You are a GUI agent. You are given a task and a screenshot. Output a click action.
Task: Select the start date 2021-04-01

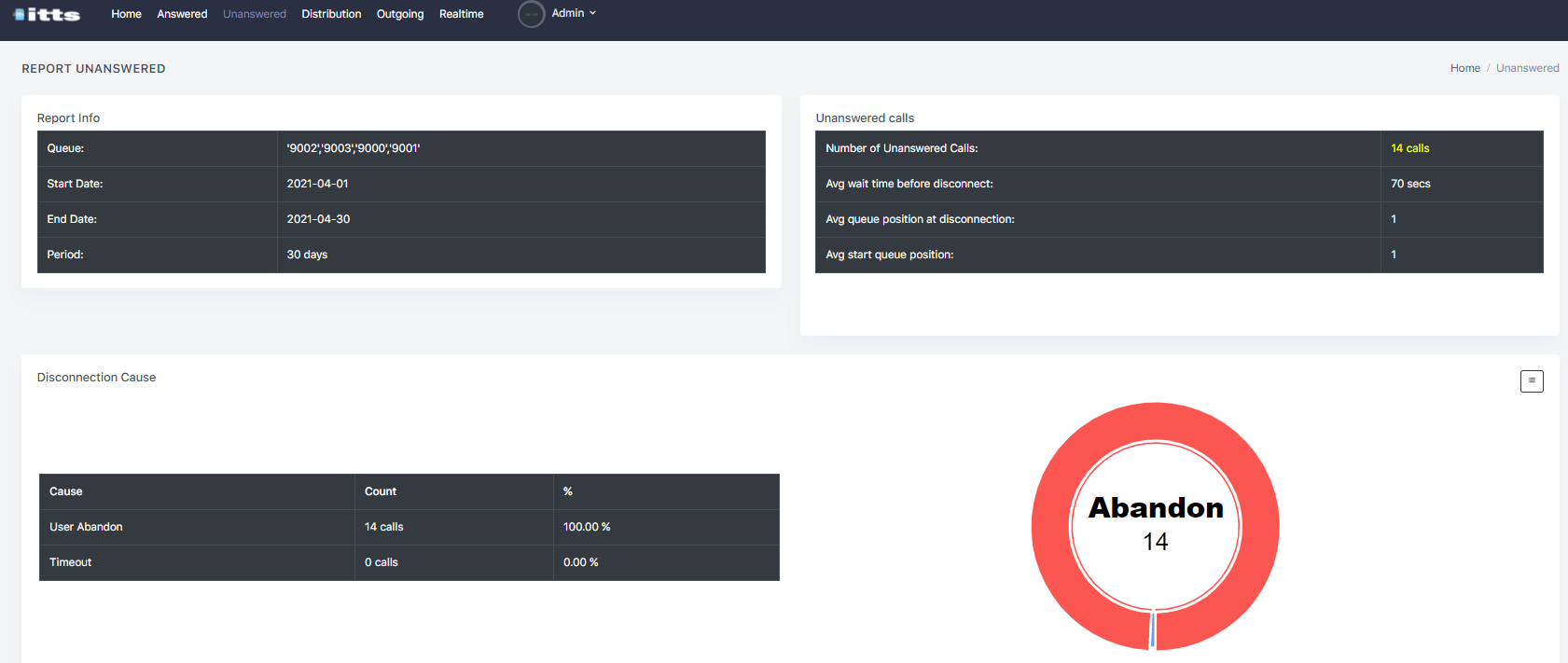coord(317,184)
